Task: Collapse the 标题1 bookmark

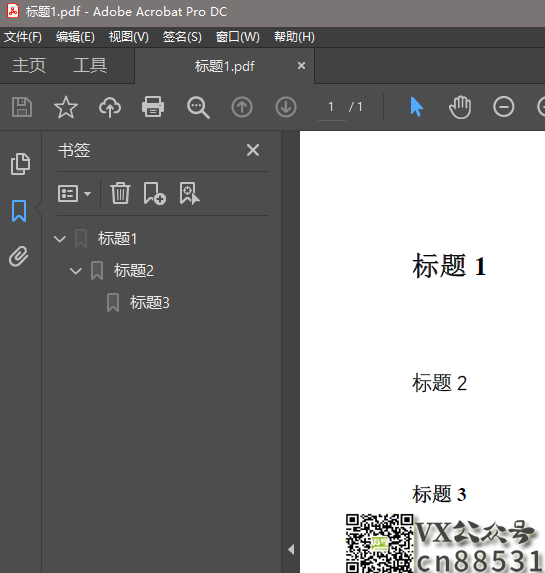Action: click(60, 239)
